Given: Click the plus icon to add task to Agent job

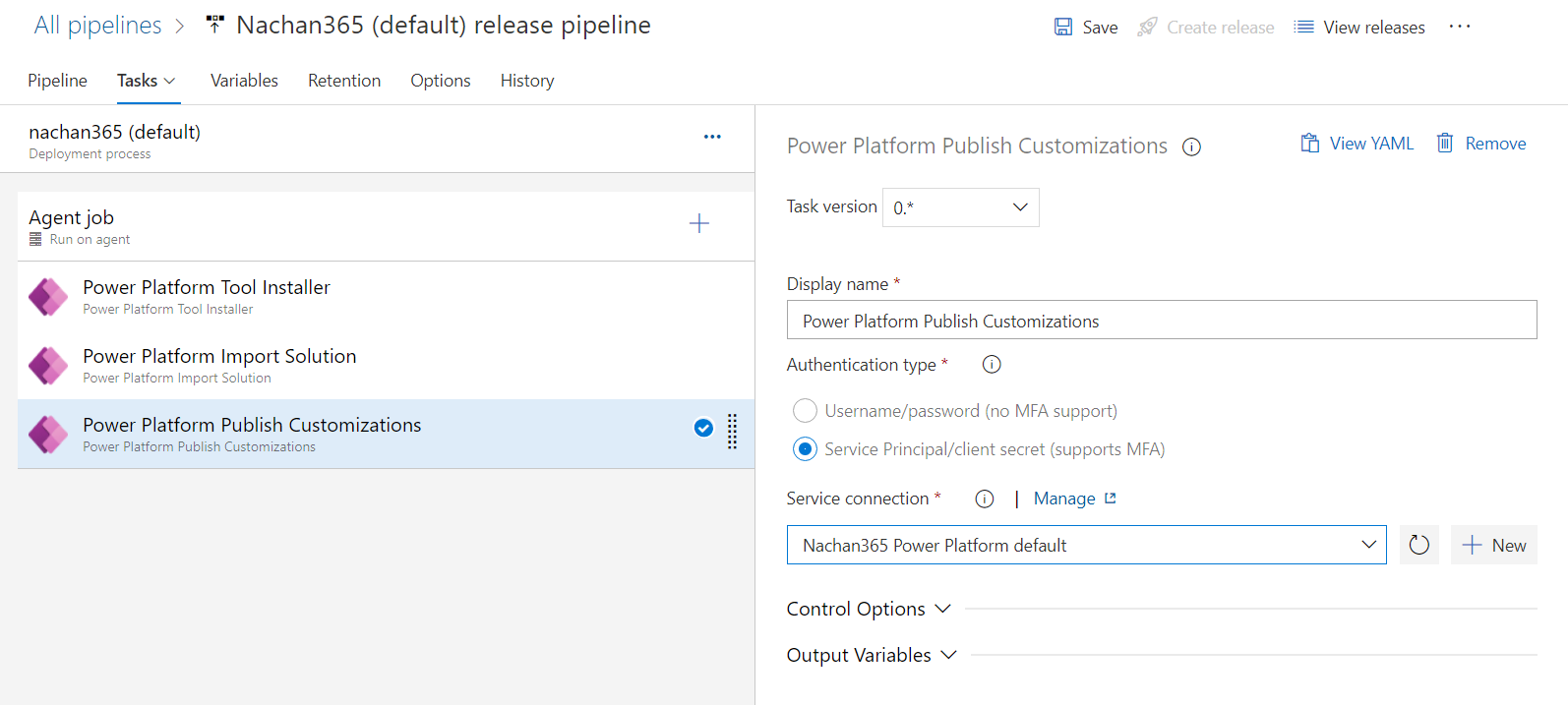Looking at the screenshot, I should 698,224.
